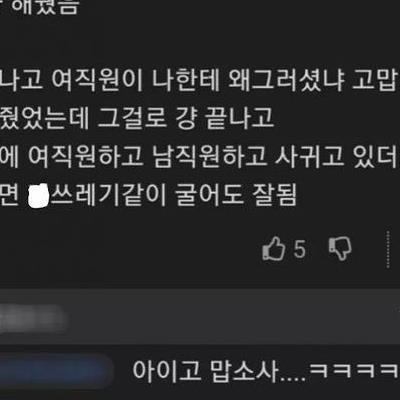
Task: Click the phrase 그걸로 걍 끝나고
Action: click(x=186, y=119)
